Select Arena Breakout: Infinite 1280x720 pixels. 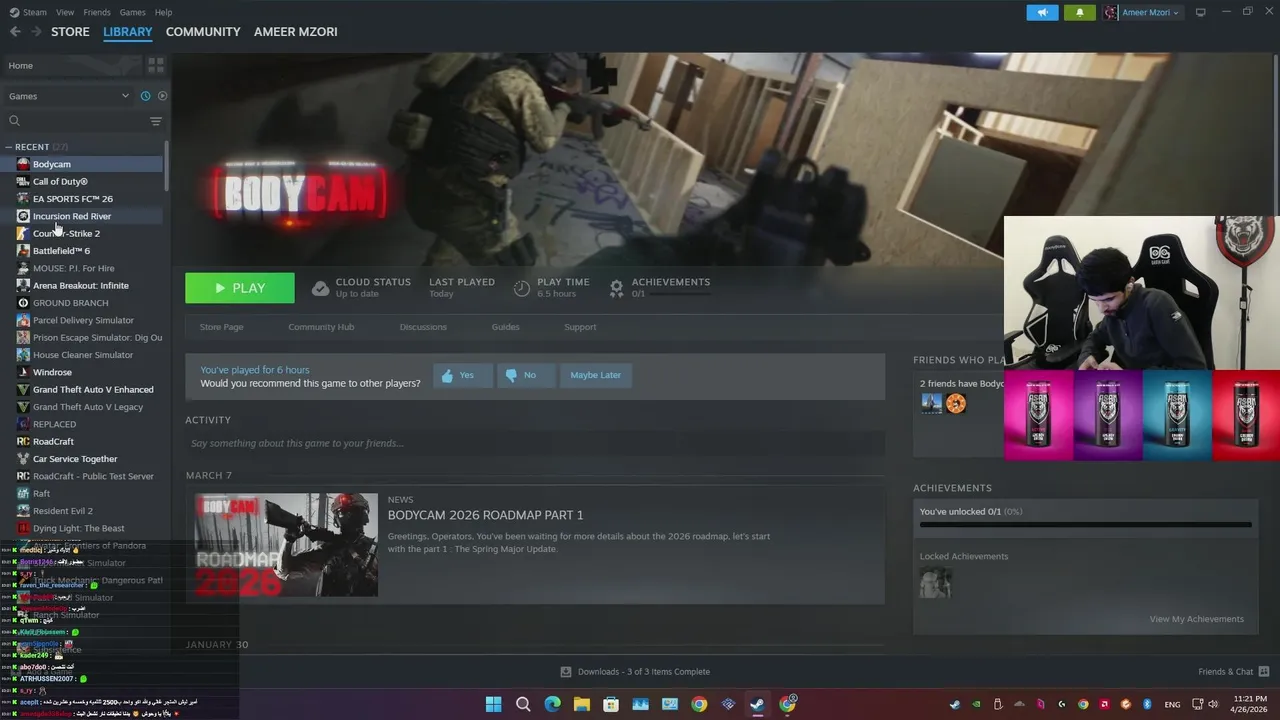82,286
